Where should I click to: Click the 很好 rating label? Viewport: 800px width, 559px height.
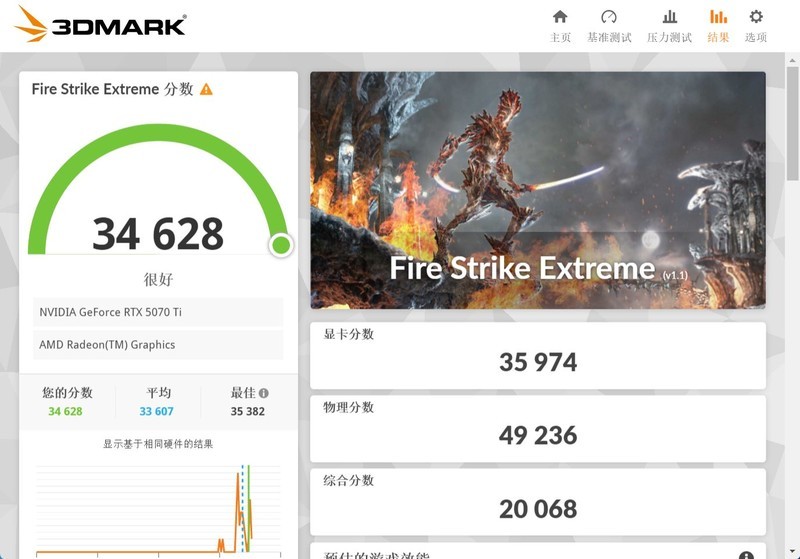pyautogui.click(x=158, y=280)
